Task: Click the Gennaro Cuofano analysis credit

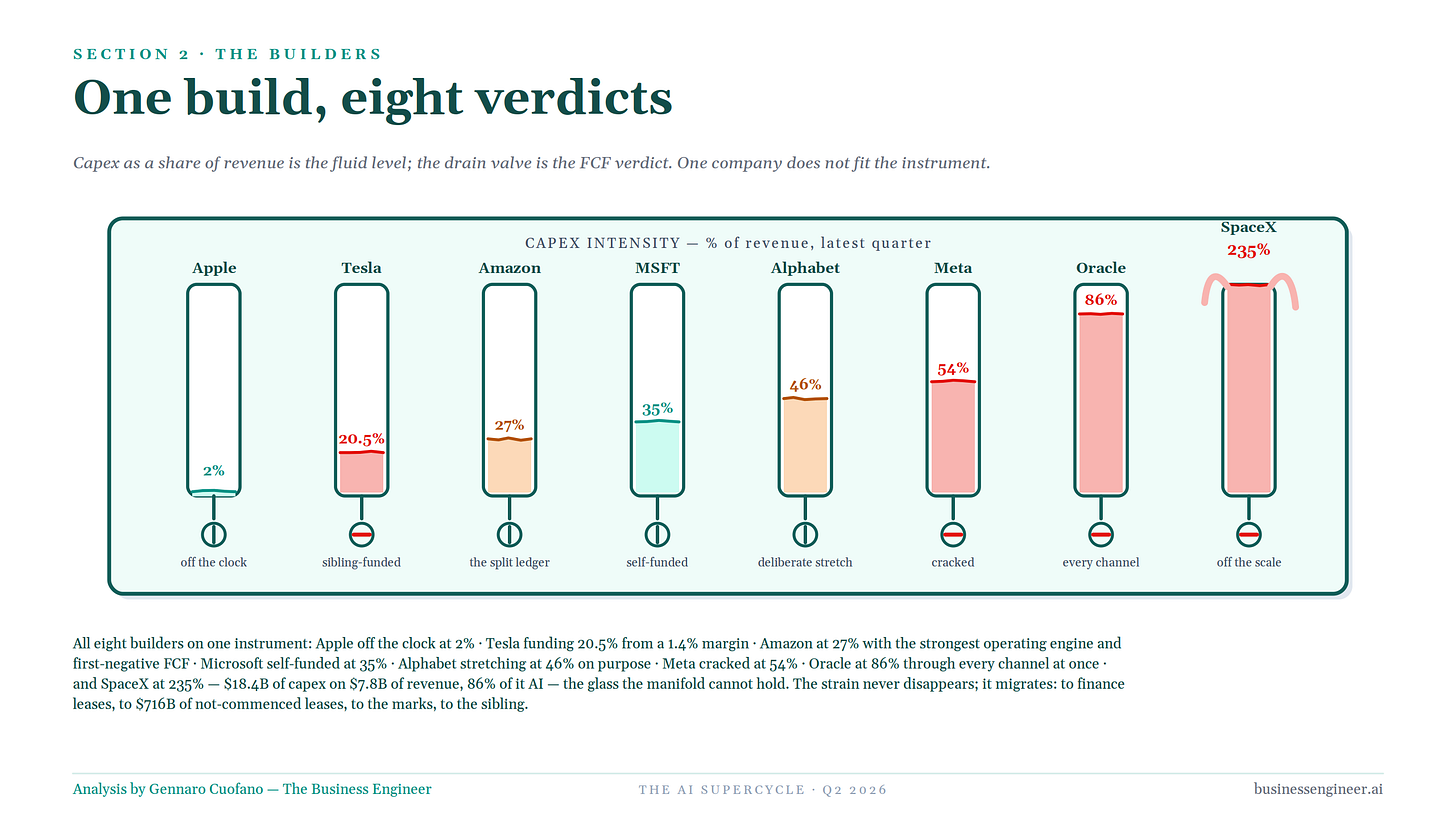Action: click(252, 789)
